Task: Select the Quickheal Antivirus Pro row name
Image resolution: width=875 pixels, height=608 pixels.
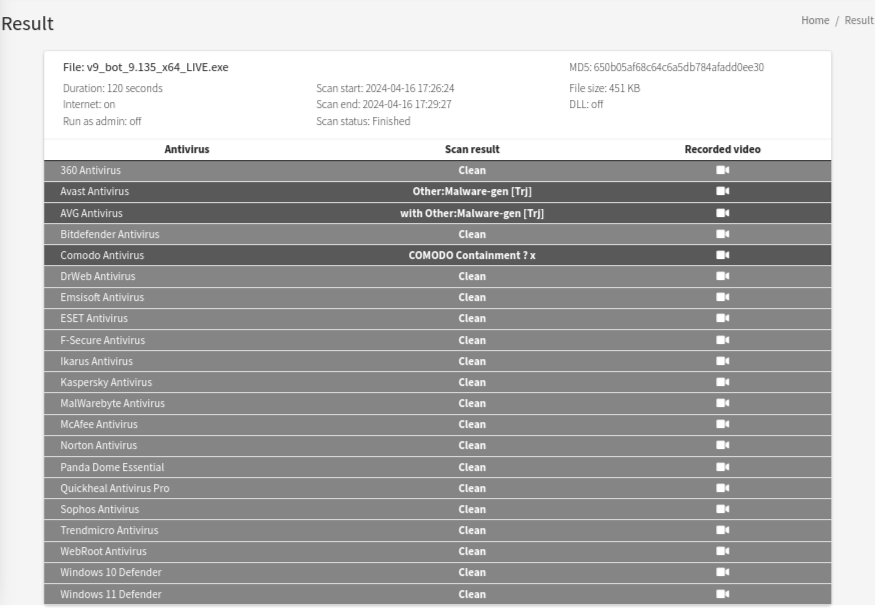Action: [x=115, y=488]
